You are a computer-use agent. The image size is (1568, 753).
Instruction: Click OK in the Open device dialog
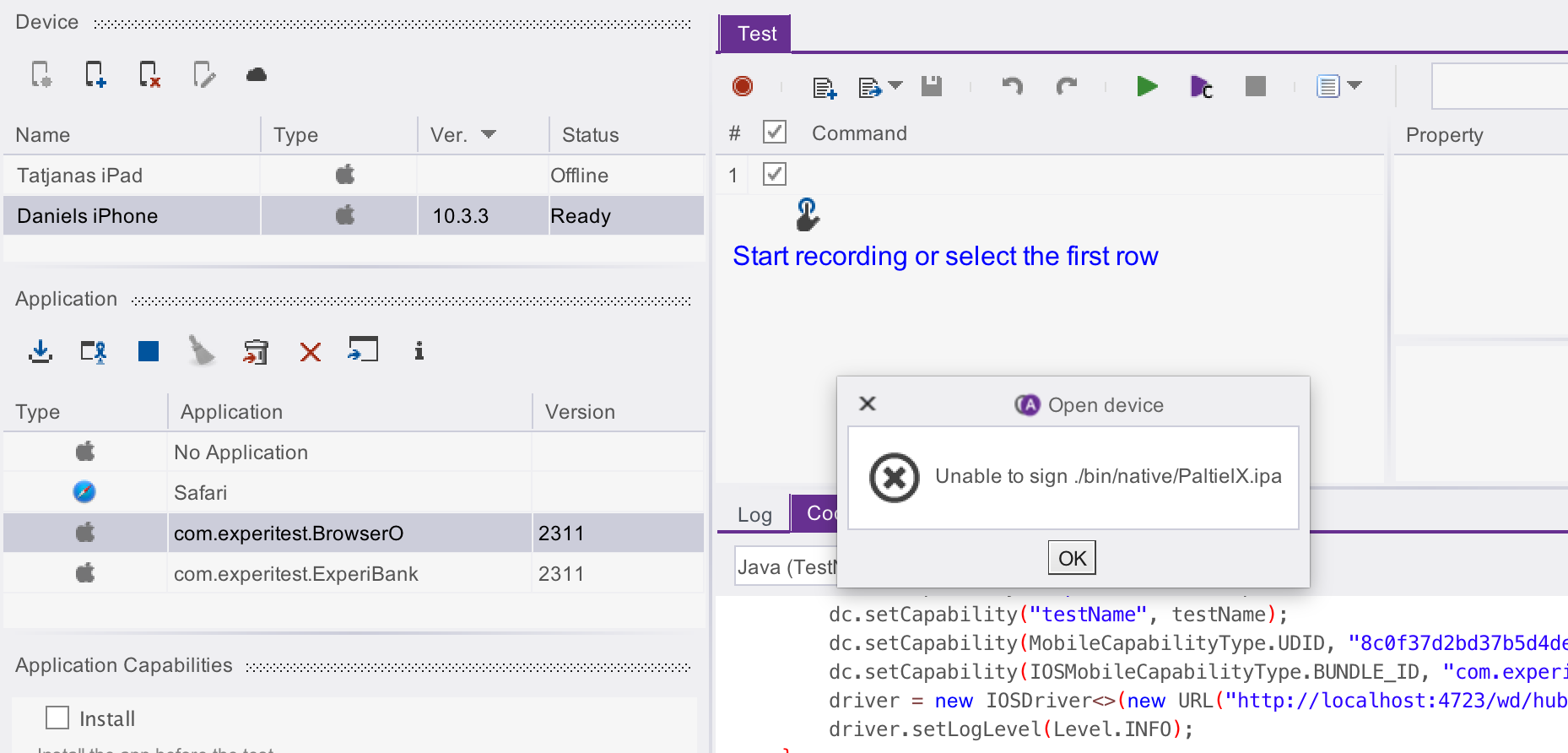point(1071,558)
